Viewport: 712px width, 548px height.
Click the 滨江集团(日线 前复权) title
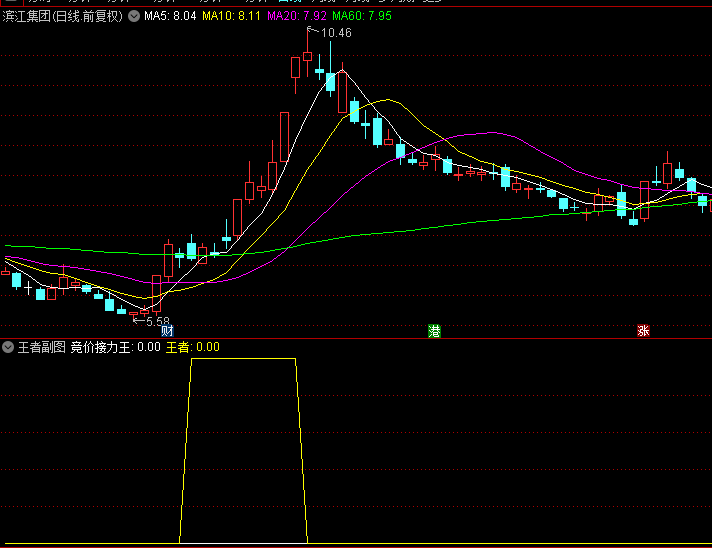tap(64, 17)
